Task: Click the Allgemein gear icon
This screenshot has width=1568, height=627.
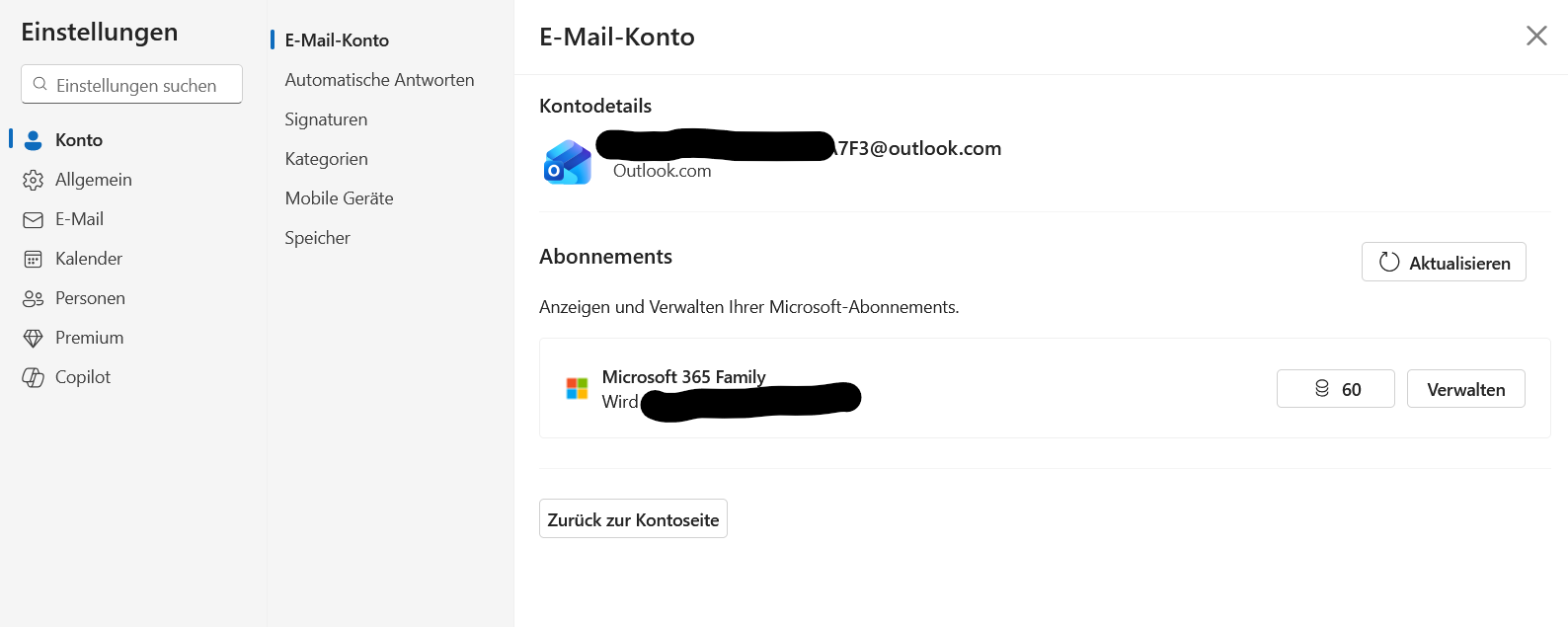Action: tap(34, 180)
